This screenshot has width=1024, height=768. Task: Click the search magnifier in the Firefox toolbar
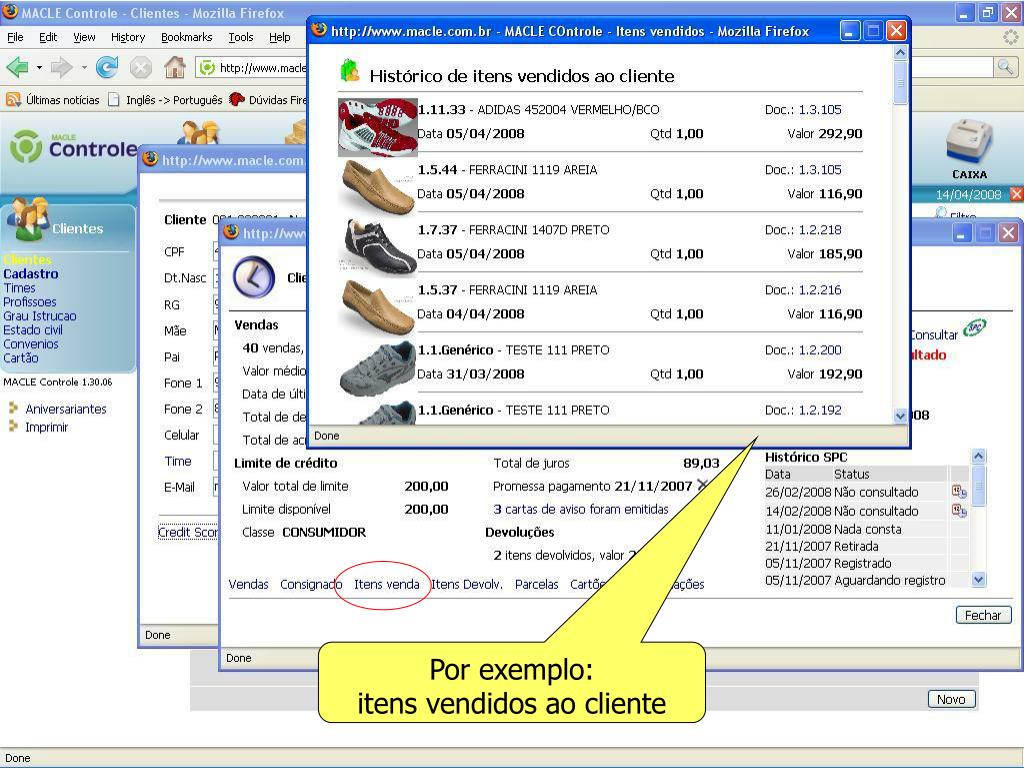point(1005,67)
